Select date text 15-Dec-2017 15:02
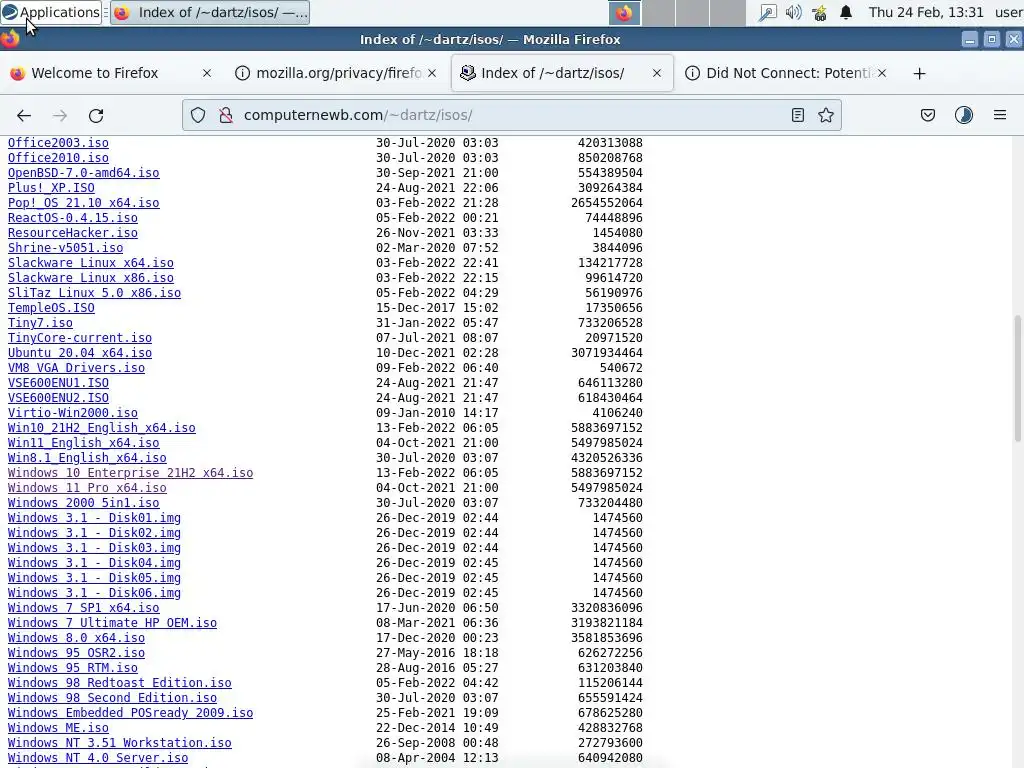The height and width of the screenshot is (768, 1024). 437,308
